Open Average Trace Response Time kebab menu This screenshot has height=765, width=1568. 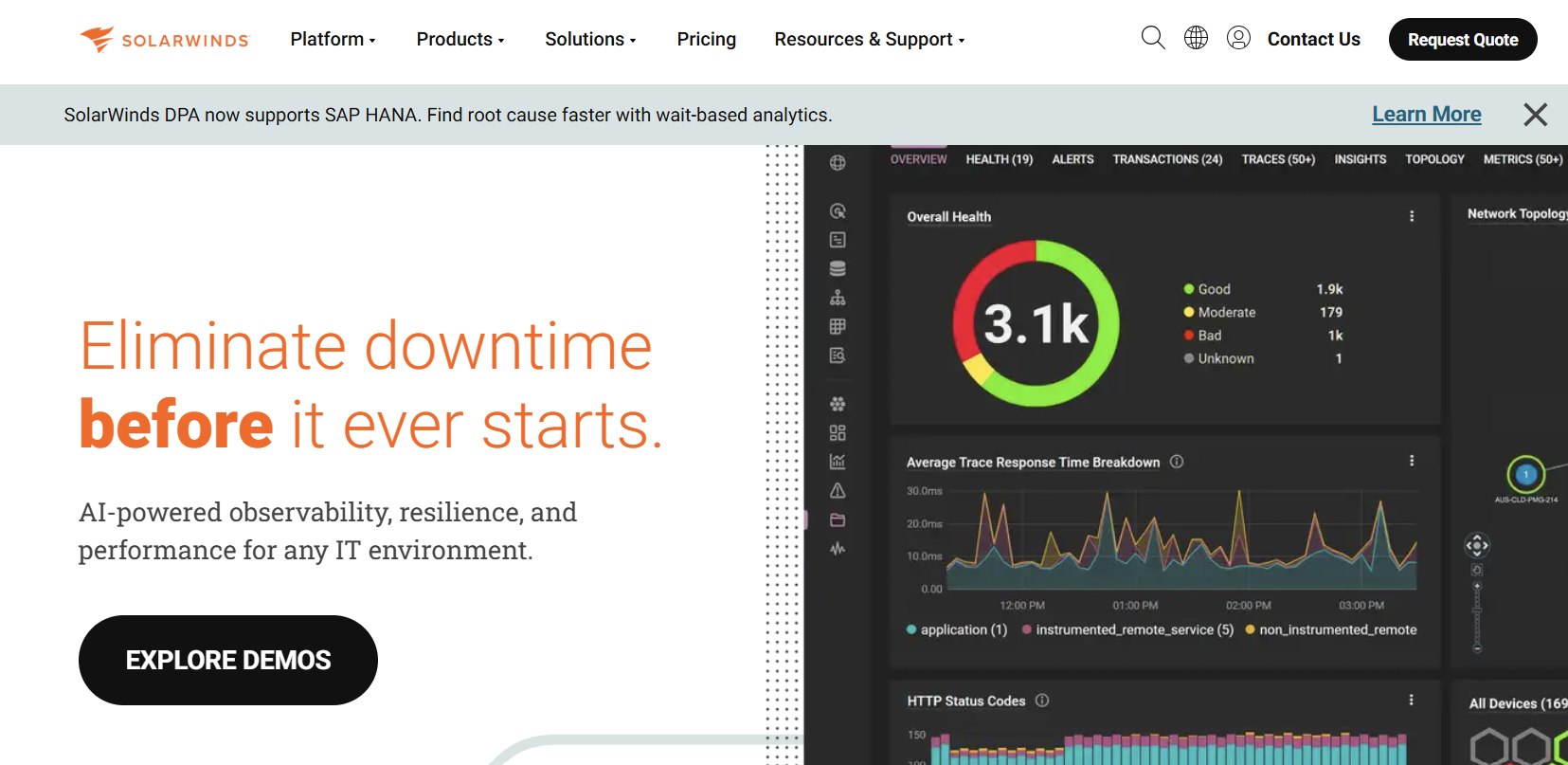pos(1412,461)
